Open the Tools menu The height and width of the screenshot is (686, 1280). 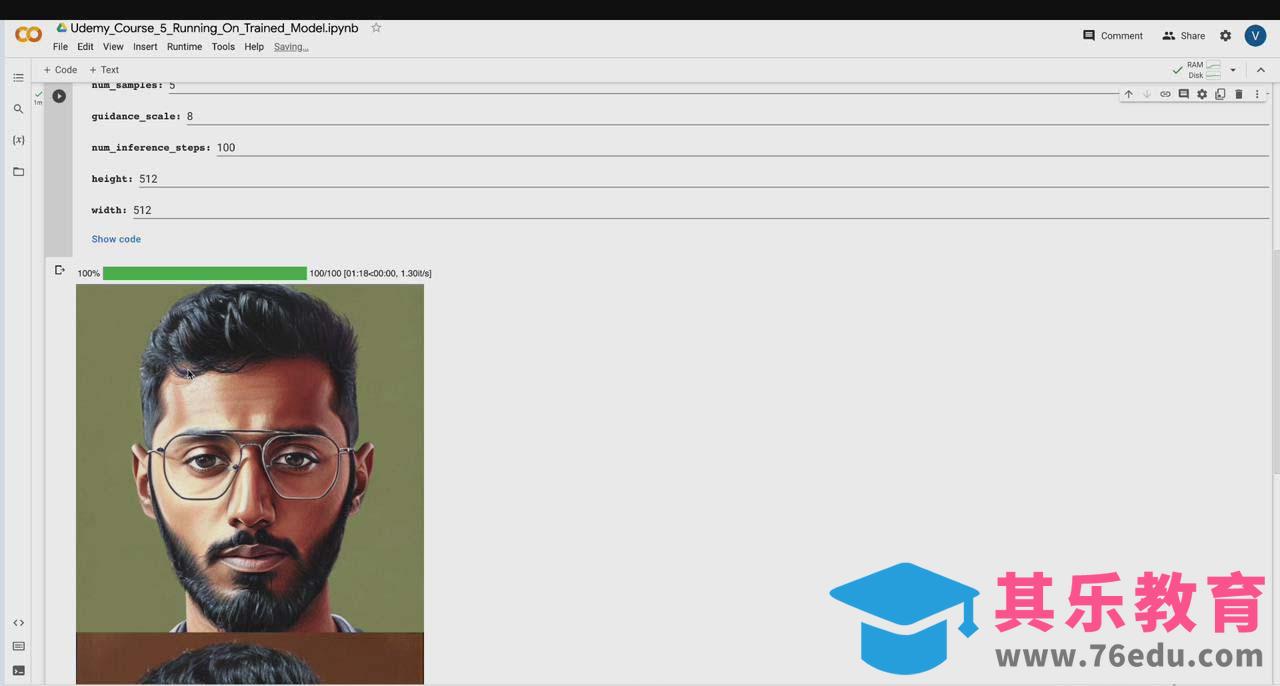coord(223,47)
